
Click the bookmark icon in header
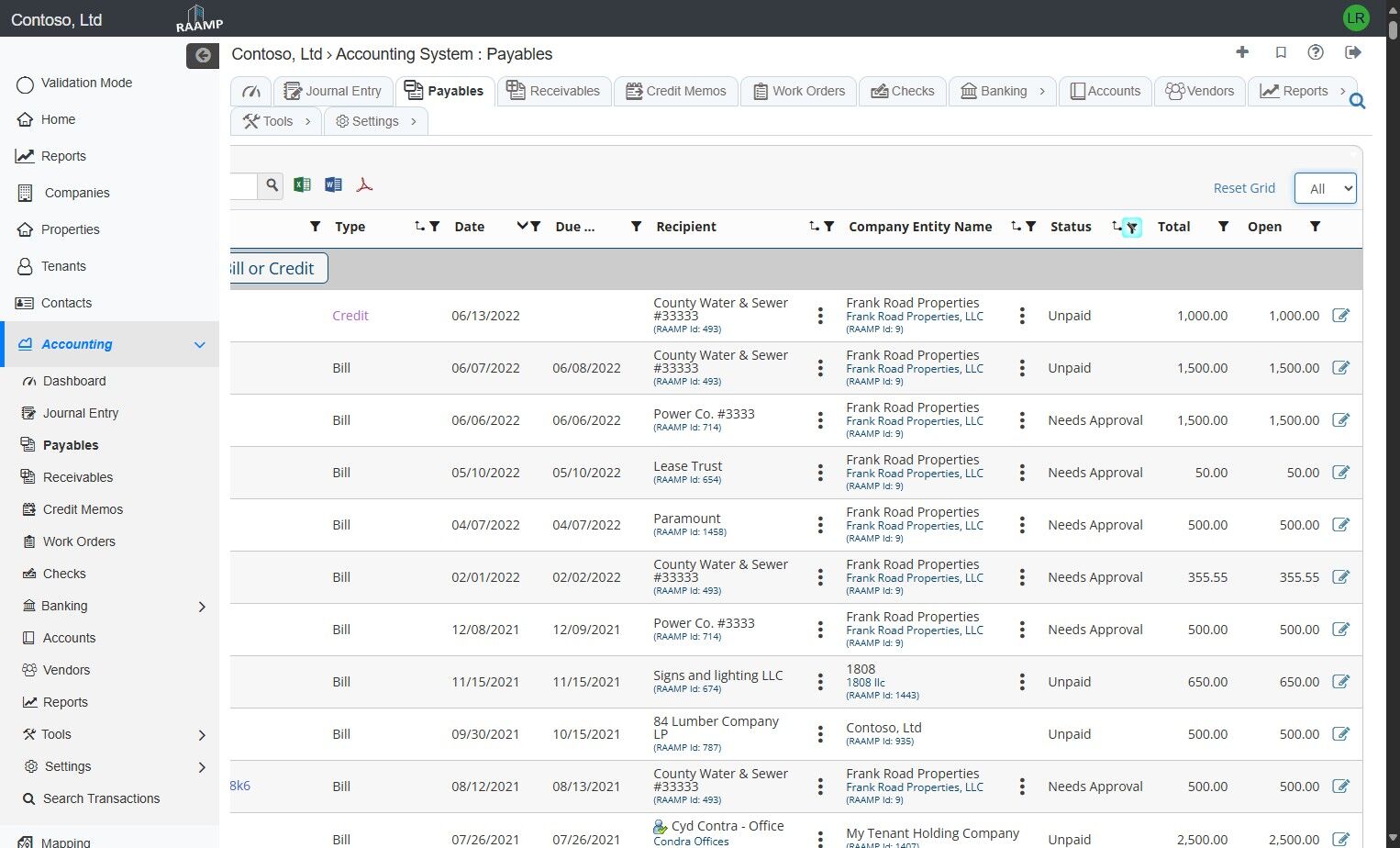[1281, 52]
